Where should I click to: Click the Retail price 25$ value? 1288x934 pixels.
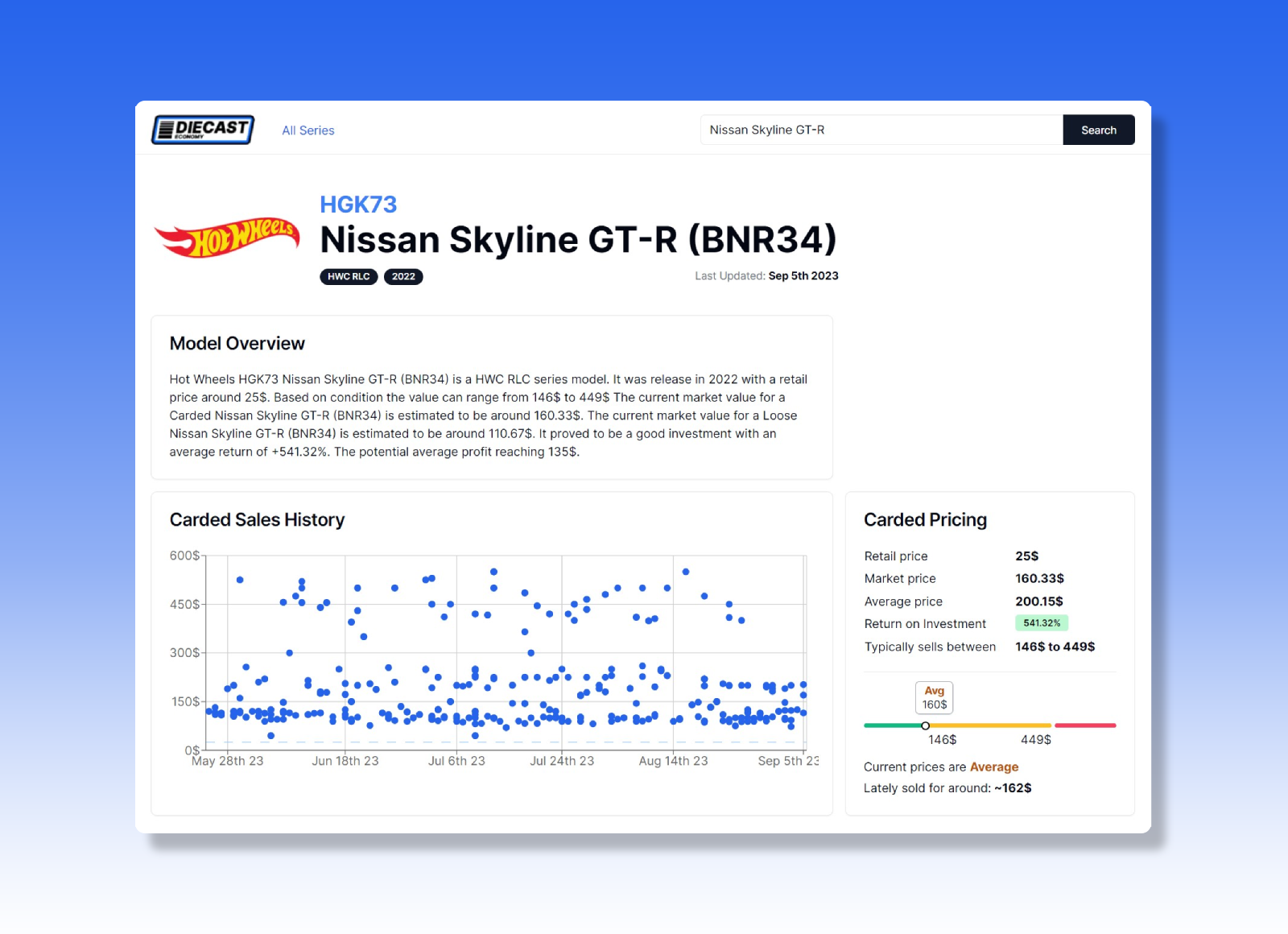pyautogui.click(x=1026, y=556)
